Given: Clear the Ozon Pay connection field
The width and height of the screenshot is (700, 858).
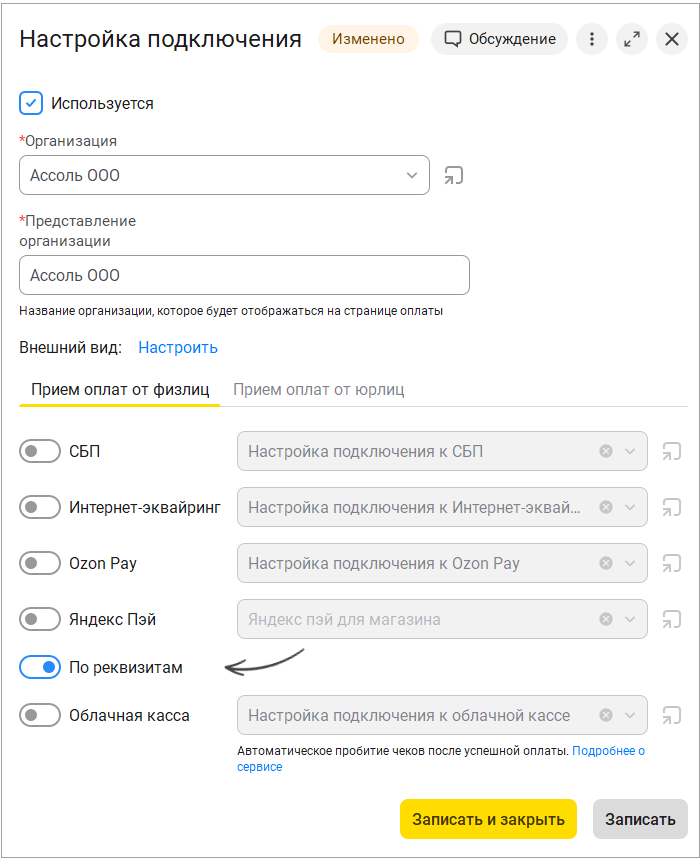Looking at the screenshot, I should coord(606,563).
